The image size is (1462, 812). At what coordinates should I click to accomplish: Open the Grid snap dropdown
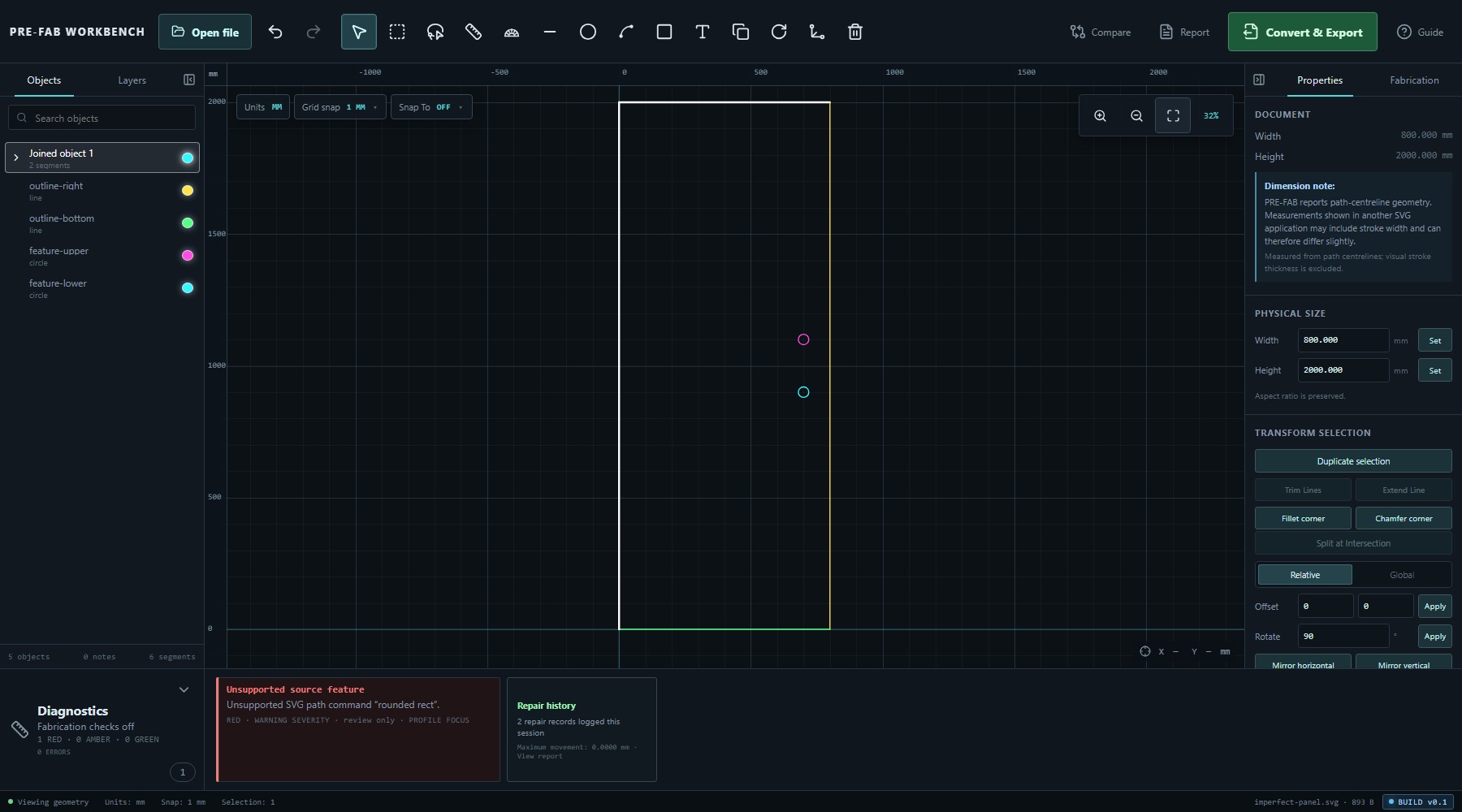point(340,107)
